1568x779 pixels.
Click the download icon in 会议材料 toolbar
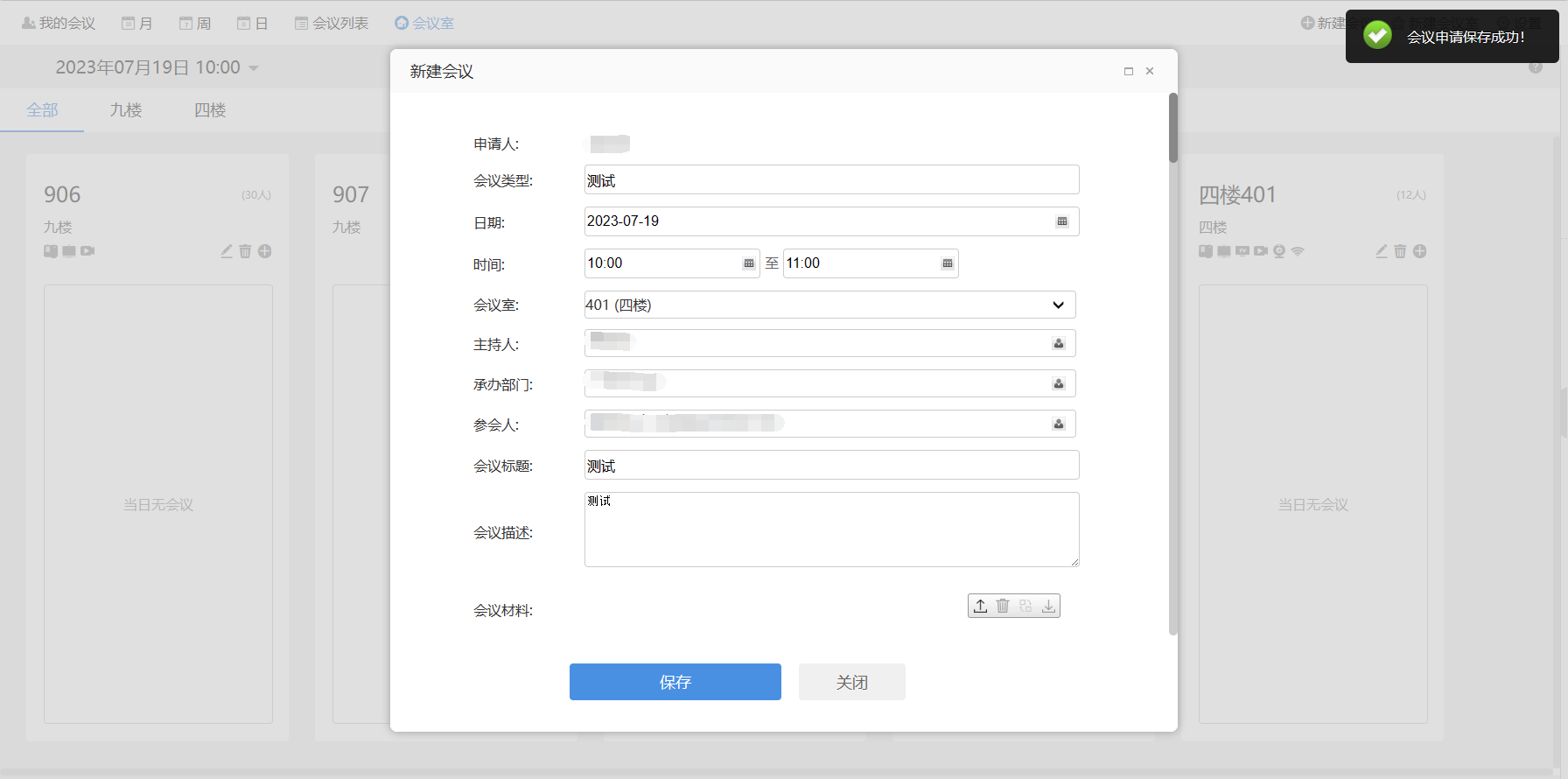pyautogui.click(x=1048, y=606)
